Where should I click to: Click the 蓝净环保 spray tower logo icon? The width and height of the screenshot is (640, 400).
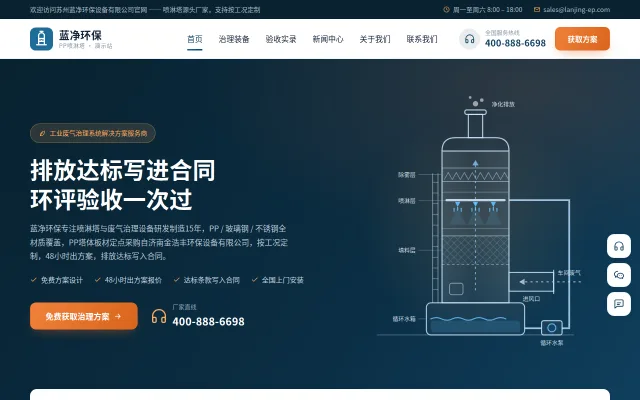[x=41, y=39]
